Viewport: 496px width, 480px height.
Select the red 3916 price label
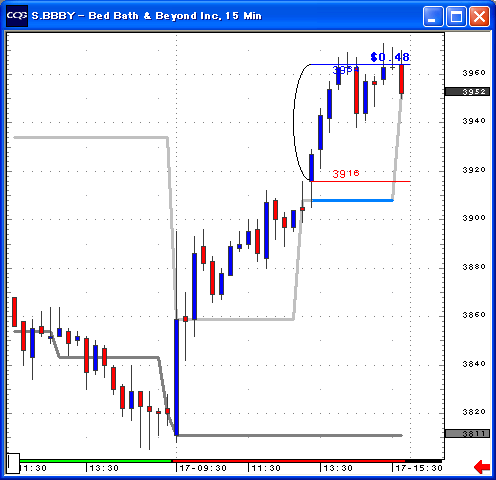[x=346, y=173]
